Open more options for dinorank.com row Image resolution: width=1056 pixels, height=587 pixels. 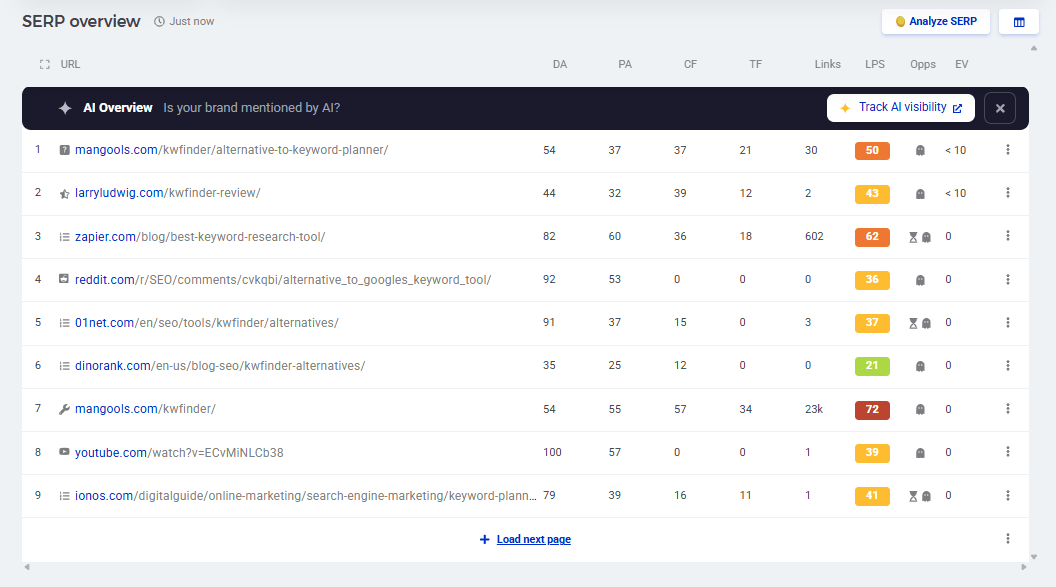[1008, 366]
